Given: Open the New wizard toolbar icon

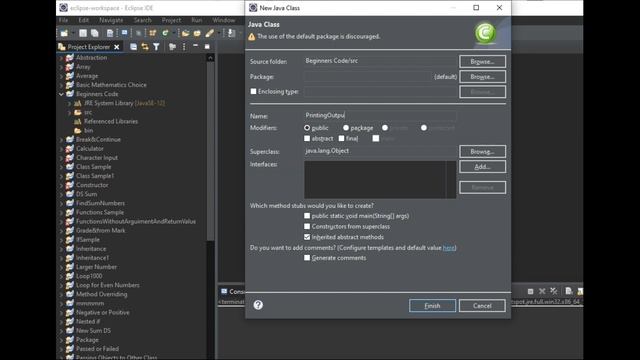Looking at the screenshot, I should tap(64, 33).
